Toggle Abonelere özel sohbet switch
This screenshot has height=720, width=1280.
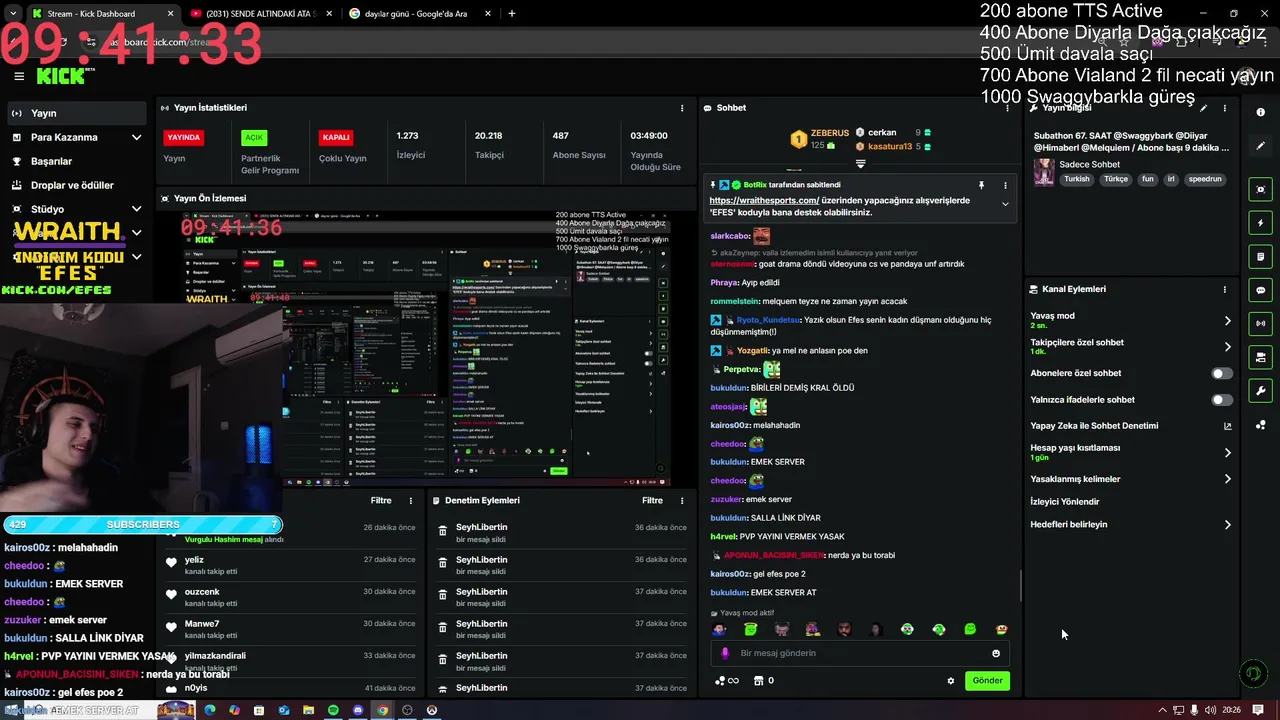(1221, 373)
